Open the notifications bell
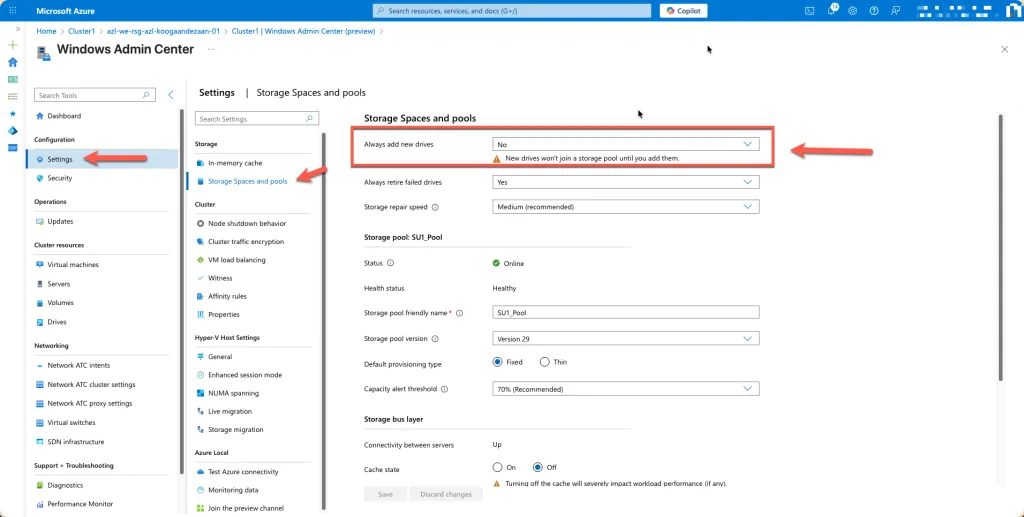 (831, 10)
